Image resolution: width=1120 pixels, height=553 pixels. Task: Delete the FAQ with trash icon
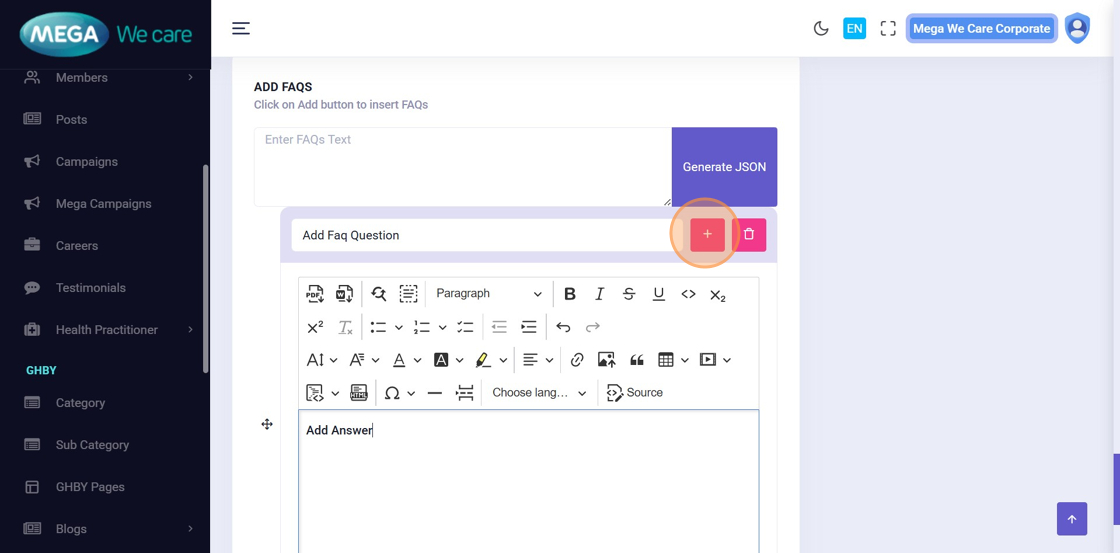click(749, 235)
